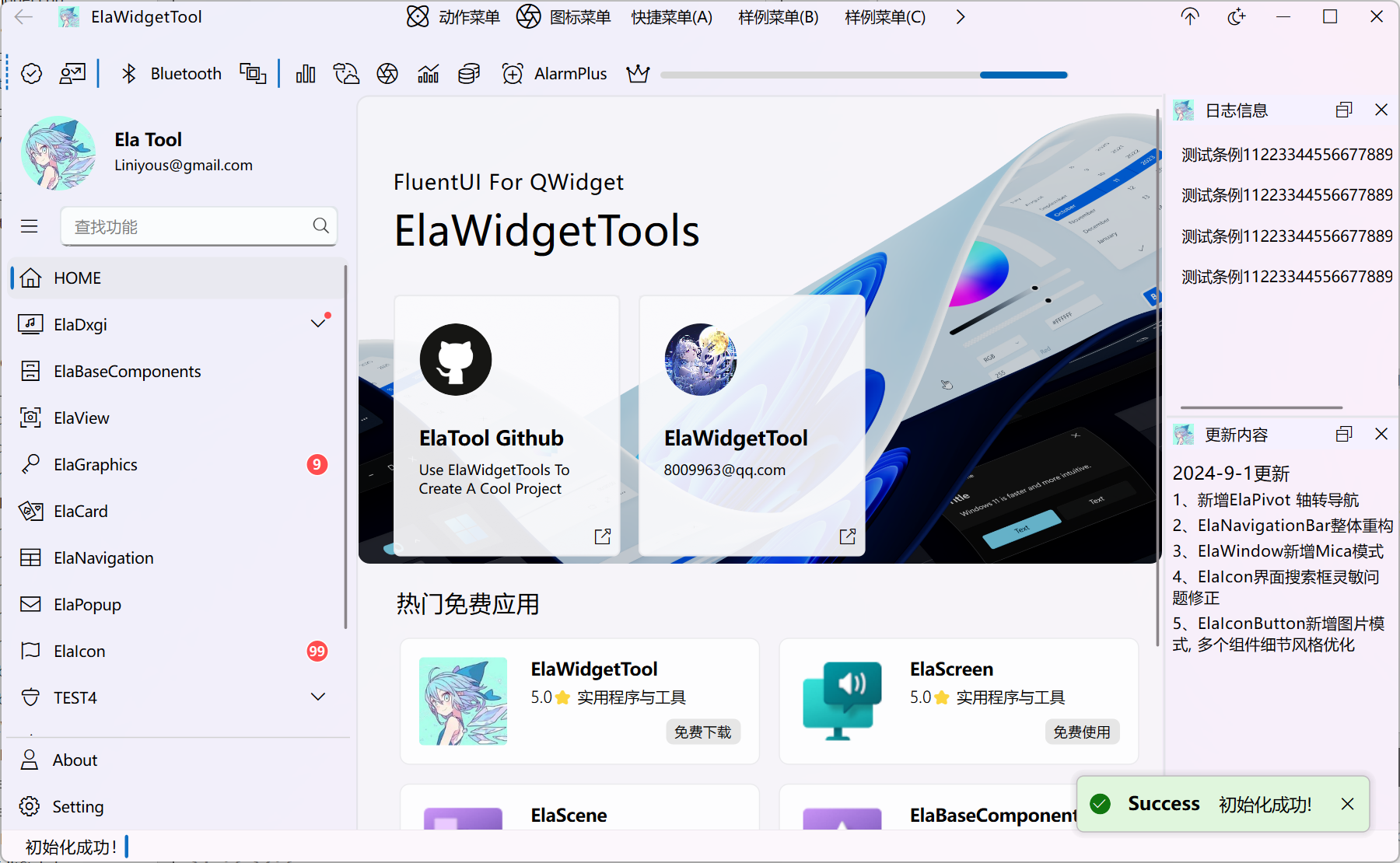The width and height of the screenshot is (1400, 863).
Task: Select the last 测试条例 log entry
Action: pyautogui.click(x=1287, y=277)
